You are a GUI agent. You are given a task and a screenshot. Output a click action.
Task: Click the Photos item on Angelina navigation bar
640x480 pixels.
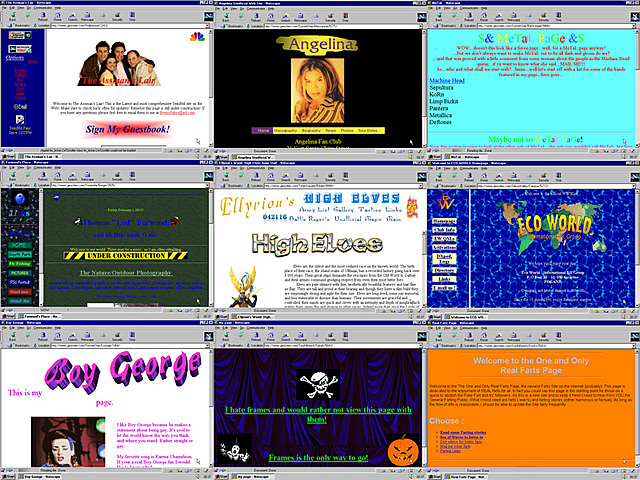[x=347, y=131]
